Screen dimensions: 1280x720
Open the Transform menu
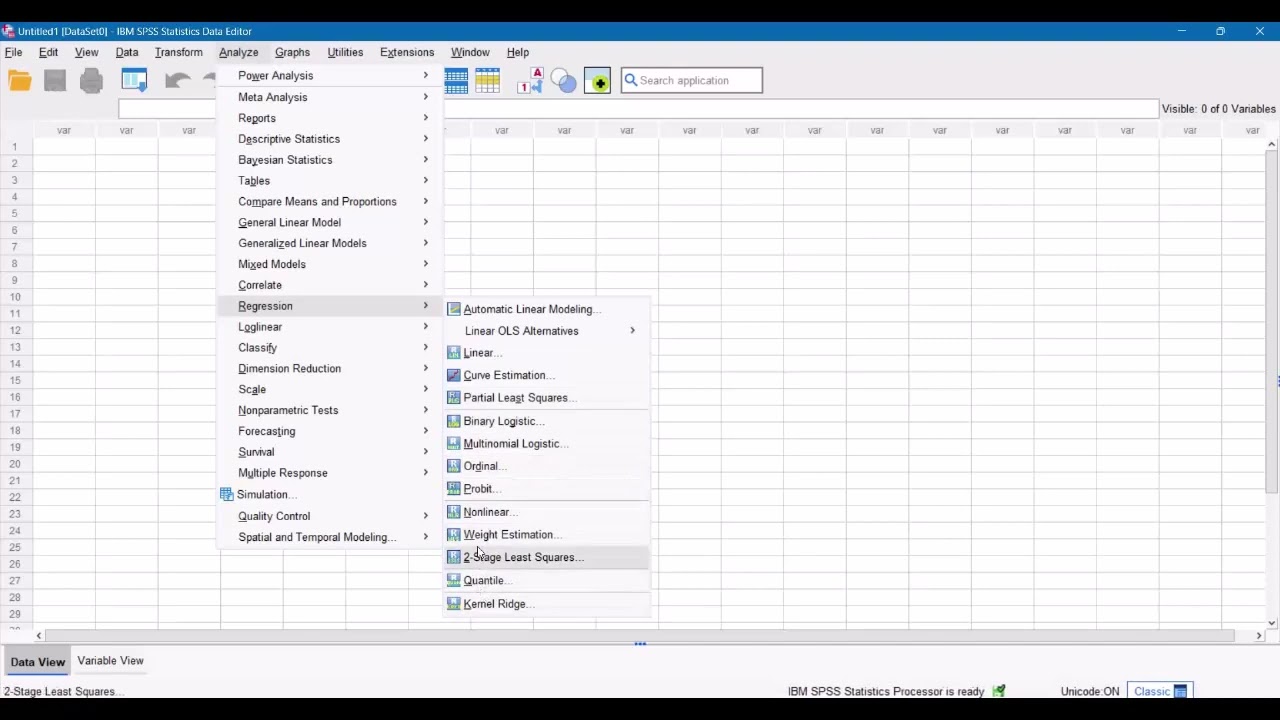[179, 52]
